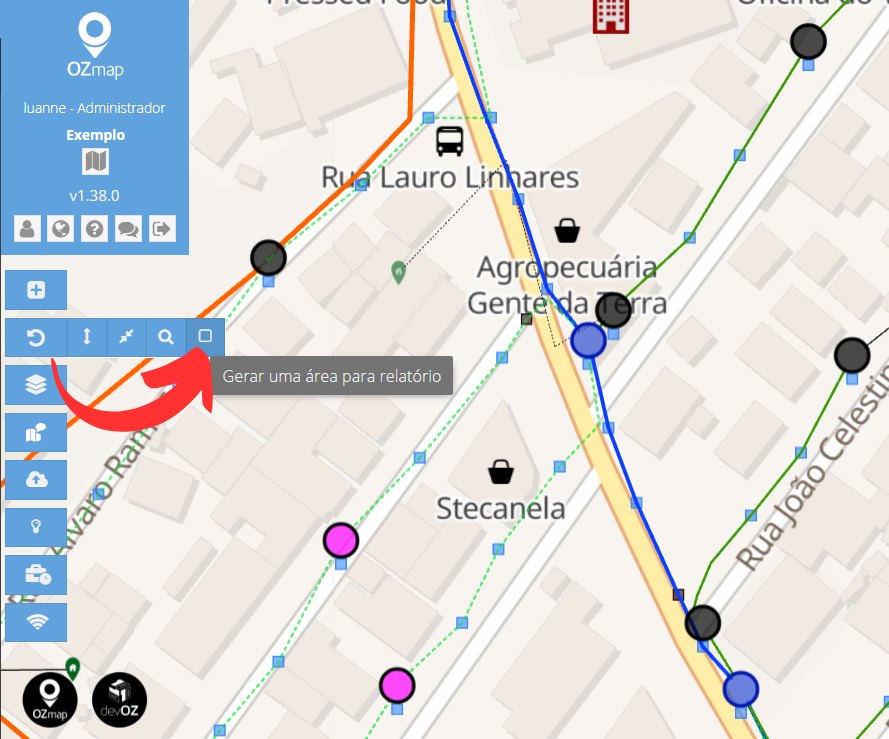Click the plus add button
889x739 pixels.
click(36, 290)
